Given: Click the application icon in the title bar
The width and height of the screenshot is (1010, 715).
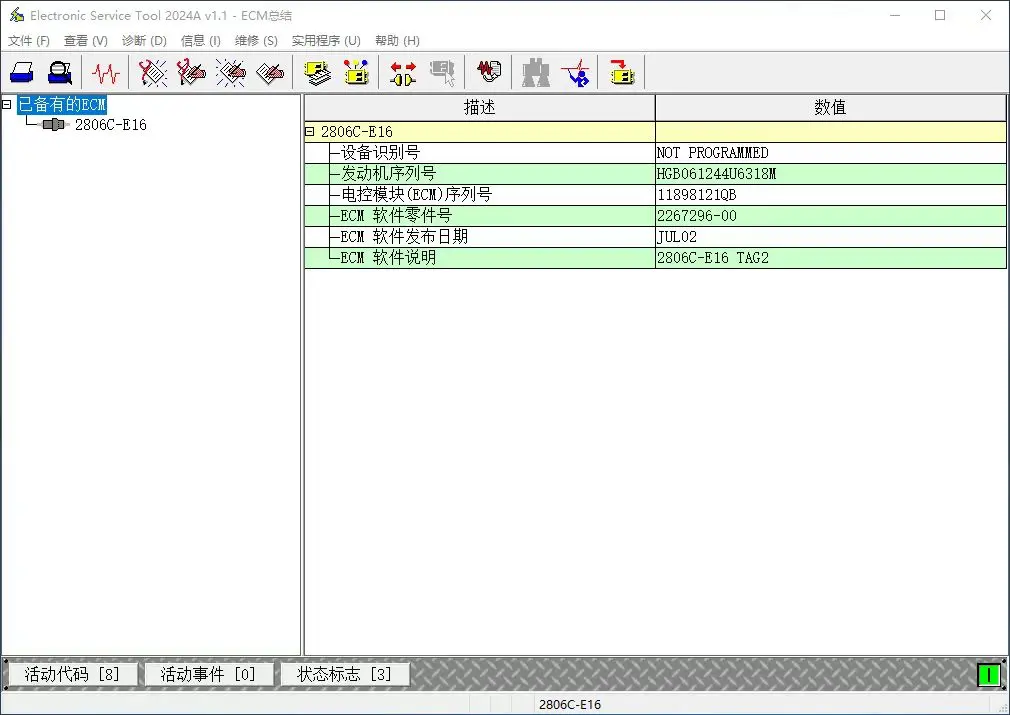Looking at the screenshot, I should pyautogui.click(x=16, y=15).
